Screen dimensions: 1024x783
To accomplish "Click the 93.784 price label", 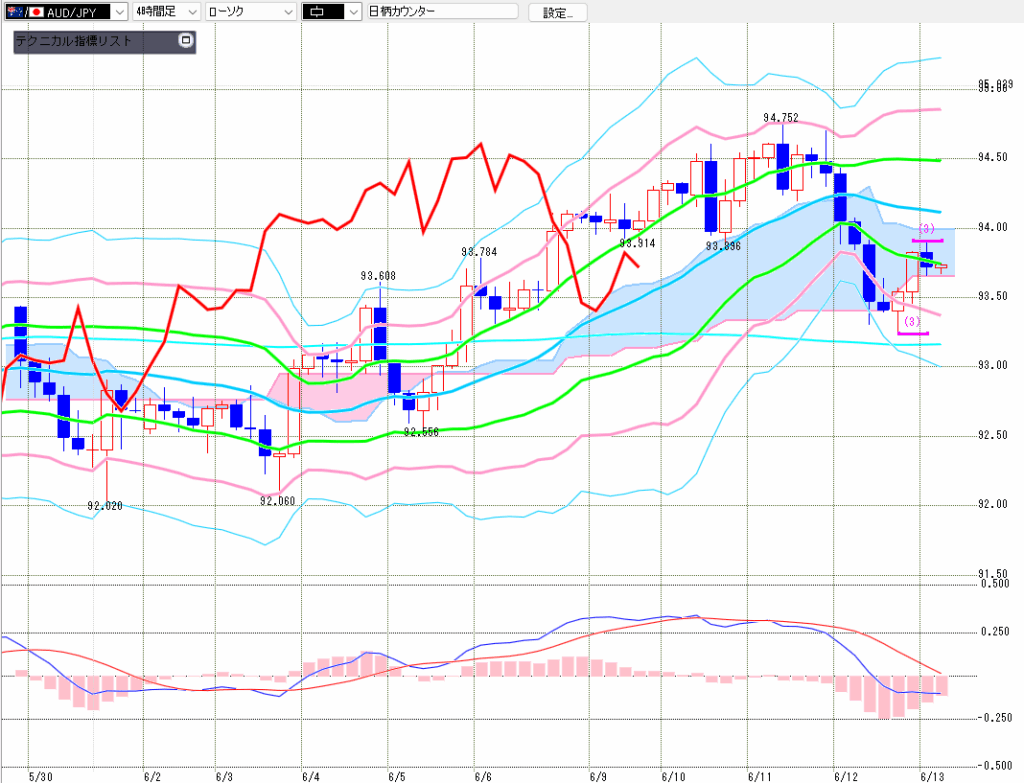I will (x=479, y=251).
